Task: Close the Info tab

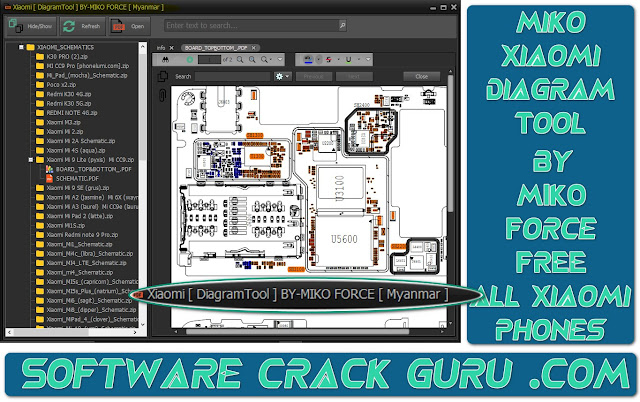Action: 171,48
